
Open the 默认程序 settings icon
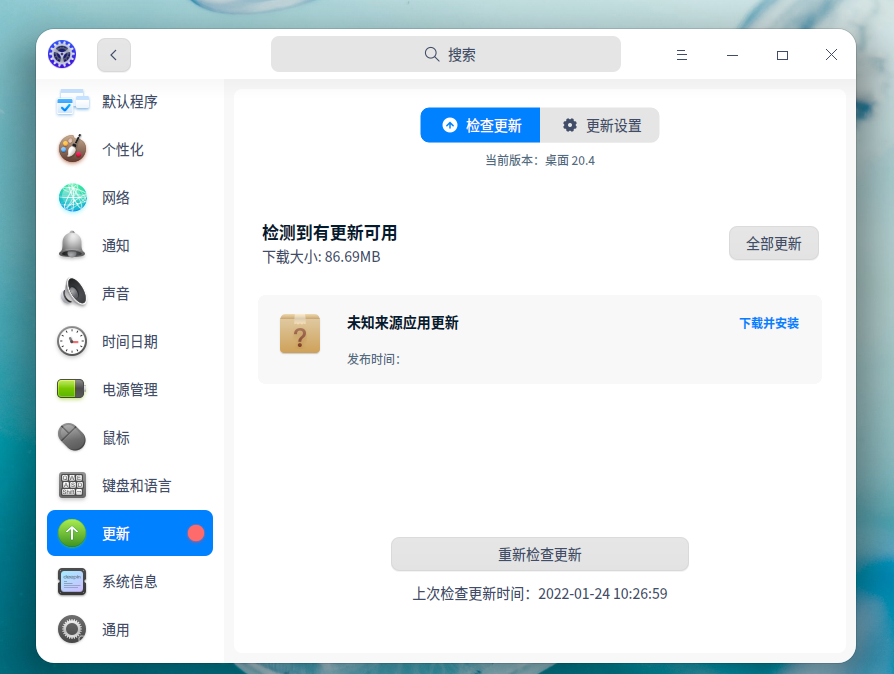coord(72,101)
